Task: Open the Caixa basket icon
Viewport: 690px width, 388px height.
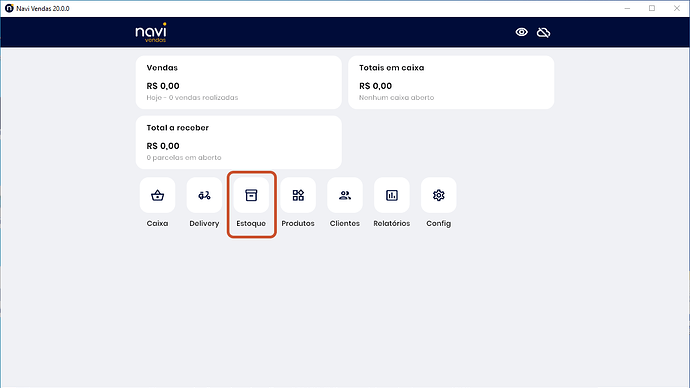Action: point(158,195)
